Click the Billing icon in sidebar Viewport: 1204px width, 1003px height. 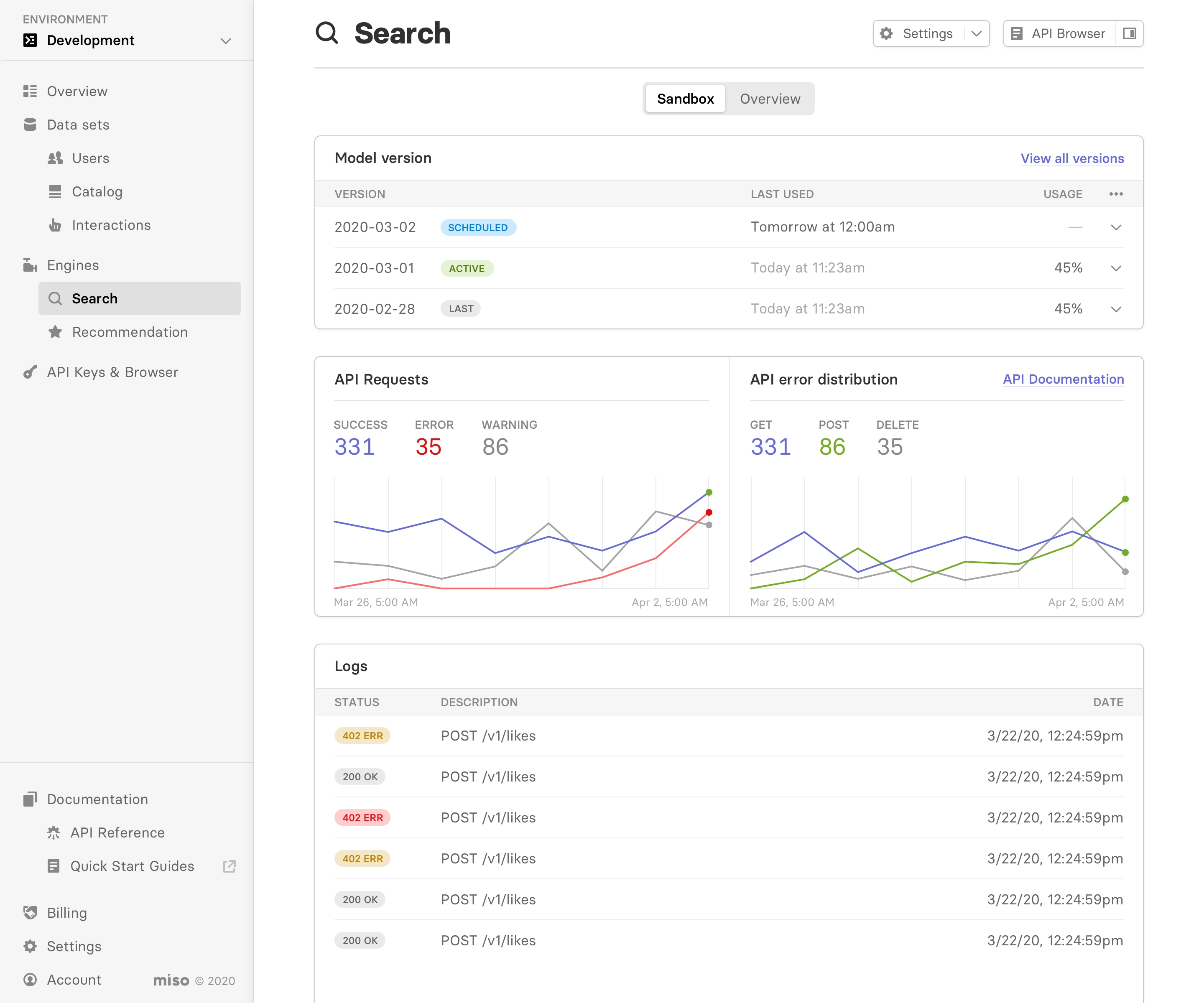30,912
